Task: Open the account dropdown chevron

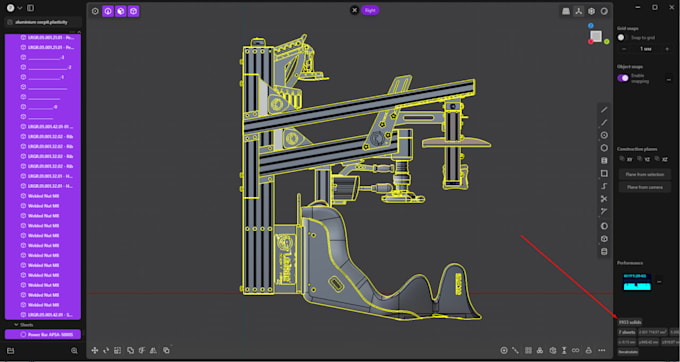Action: [20, 8]
